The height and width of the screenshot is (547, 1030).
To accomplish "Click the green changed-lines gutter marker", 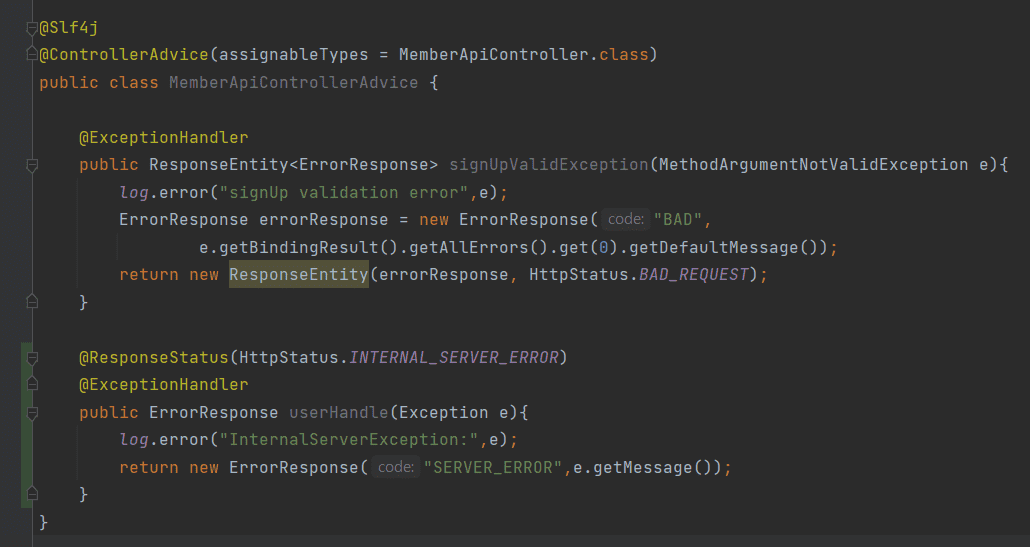I will (26, 426).
